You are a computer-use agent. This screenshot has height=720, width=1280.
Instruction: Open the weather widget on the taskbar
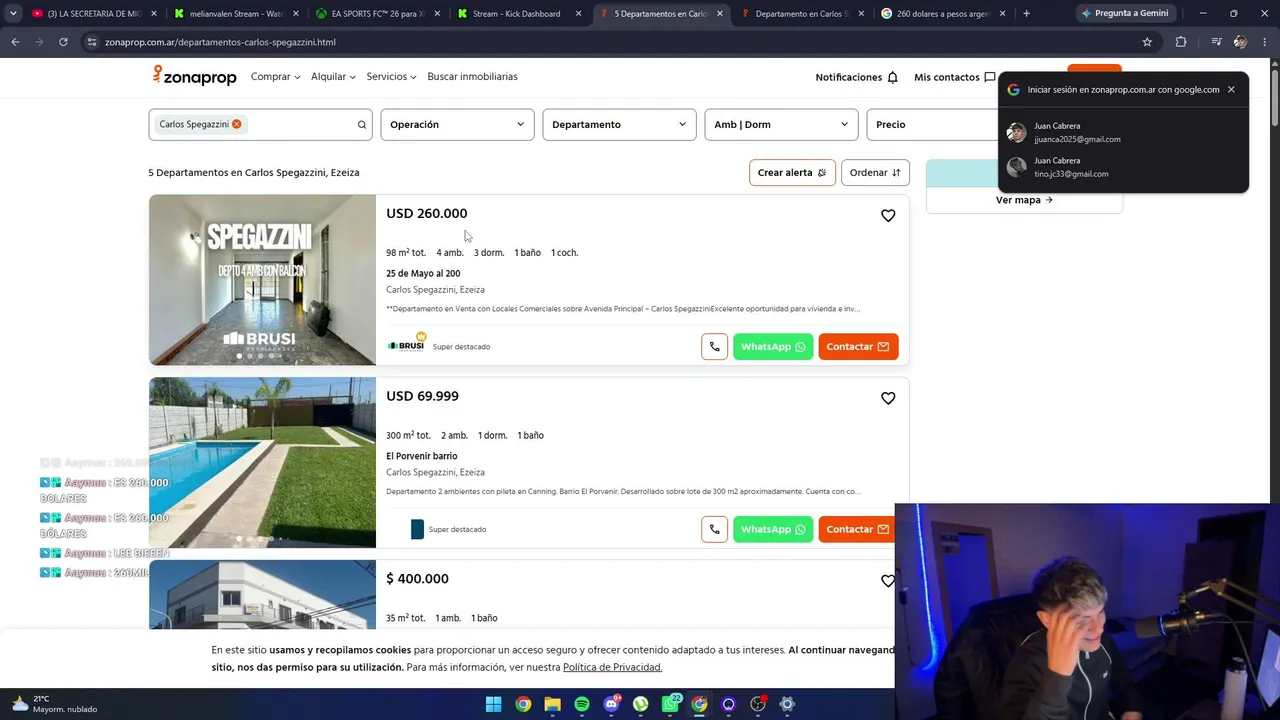pos(54,704)
